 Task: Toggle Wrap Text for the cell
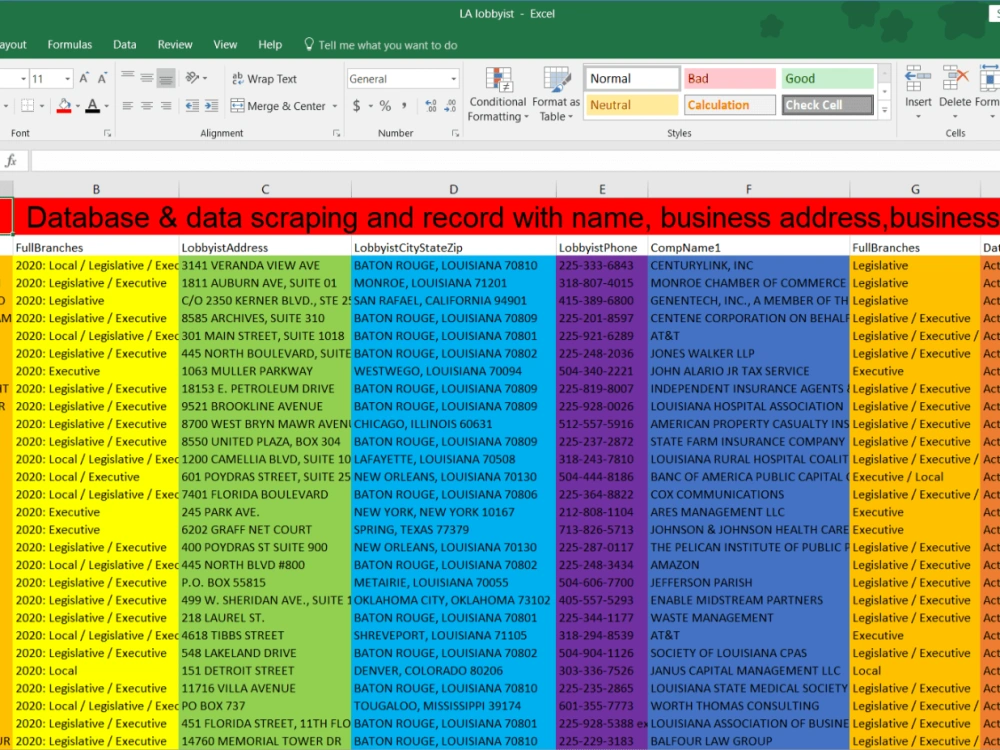(265, 78)
